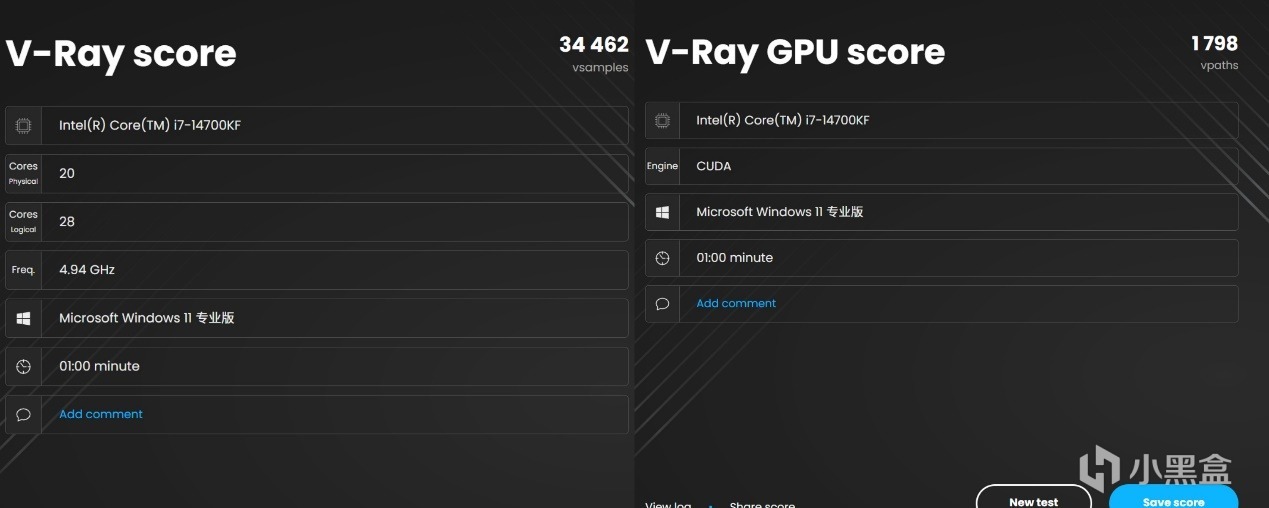Screen dimensions: 1269x508
Task: Click the V-Ray score heading
Action: (x=121, y=53)
